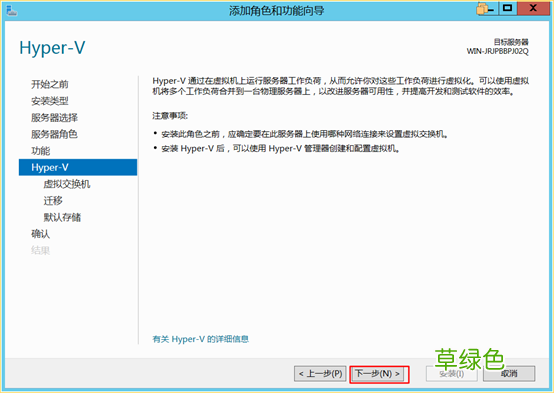The image size is (554, 393).
Task: Click the 注意事项 heading text
Action: pyautogui.click(x=170, y=116)
